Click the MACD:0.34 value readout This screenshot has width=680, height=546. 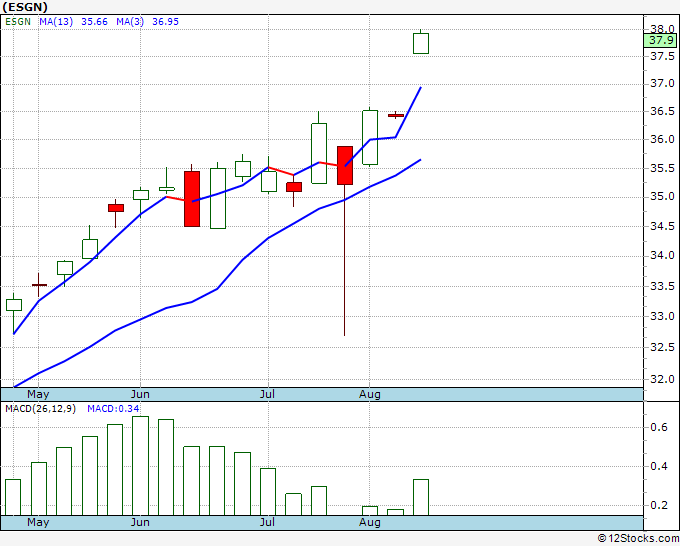click(113, 409)
